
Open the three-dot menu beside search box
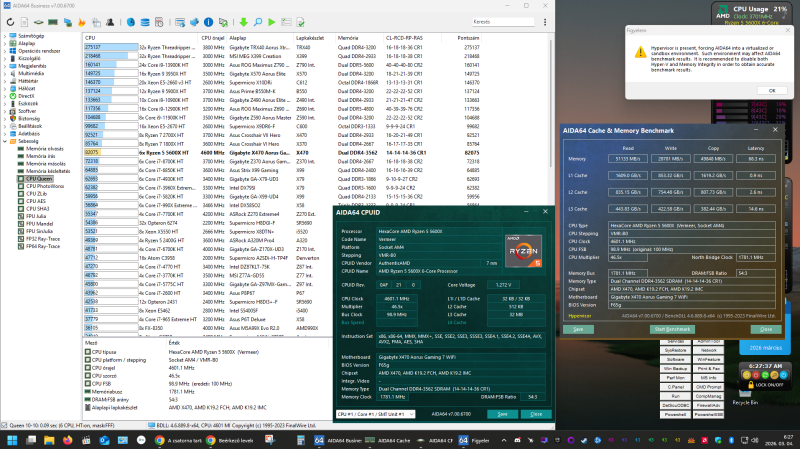tap(545, 22)
